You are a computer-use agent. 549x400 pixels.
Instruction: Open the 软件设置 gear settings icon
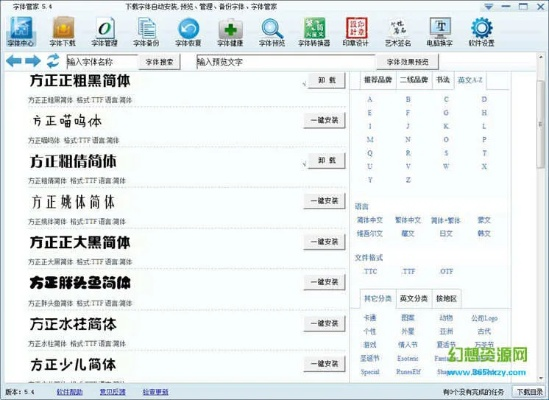(x=482, y=31)
